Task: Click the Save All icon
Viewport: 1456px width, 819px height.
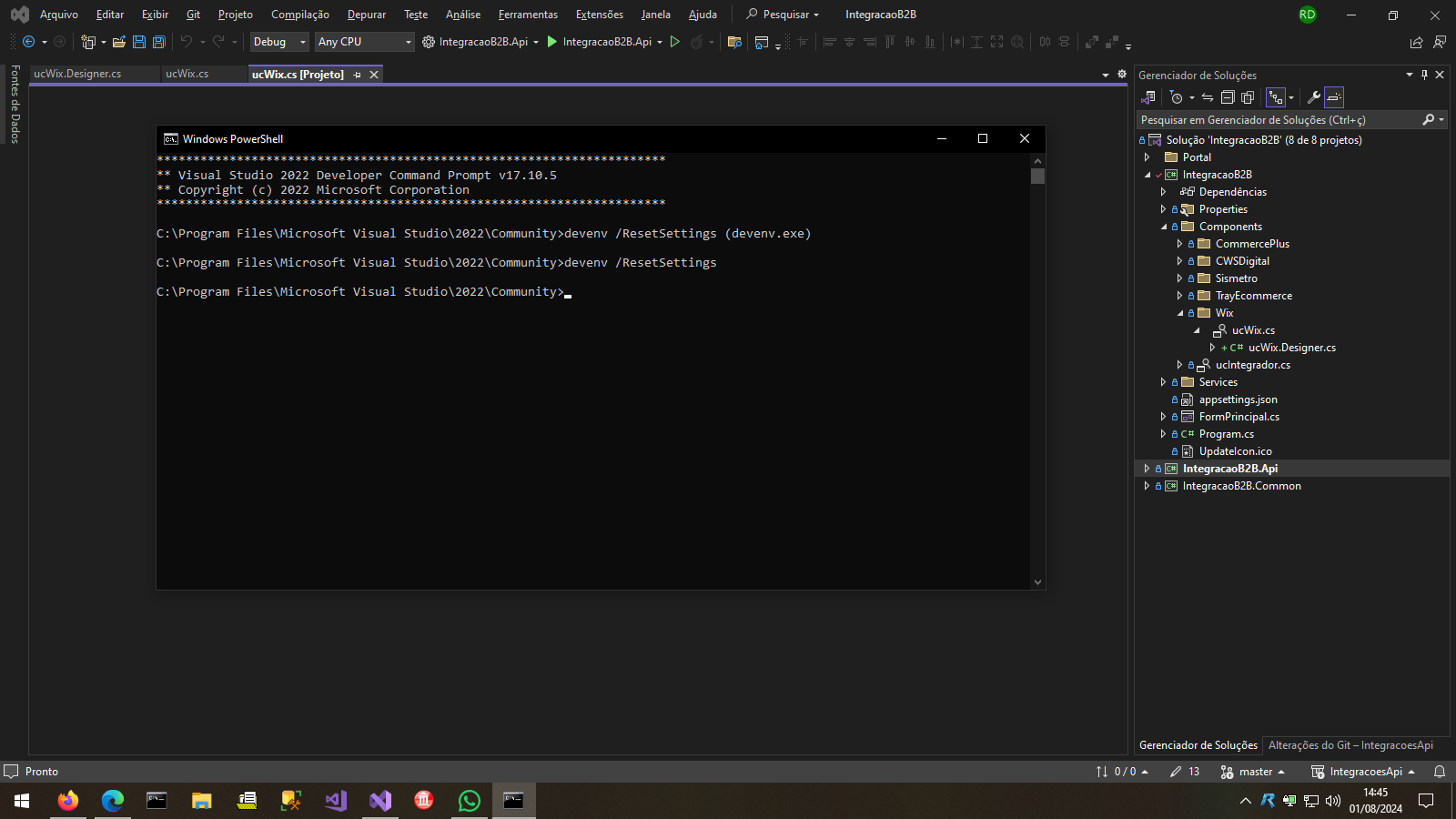Action: click(x=158, y=42)
